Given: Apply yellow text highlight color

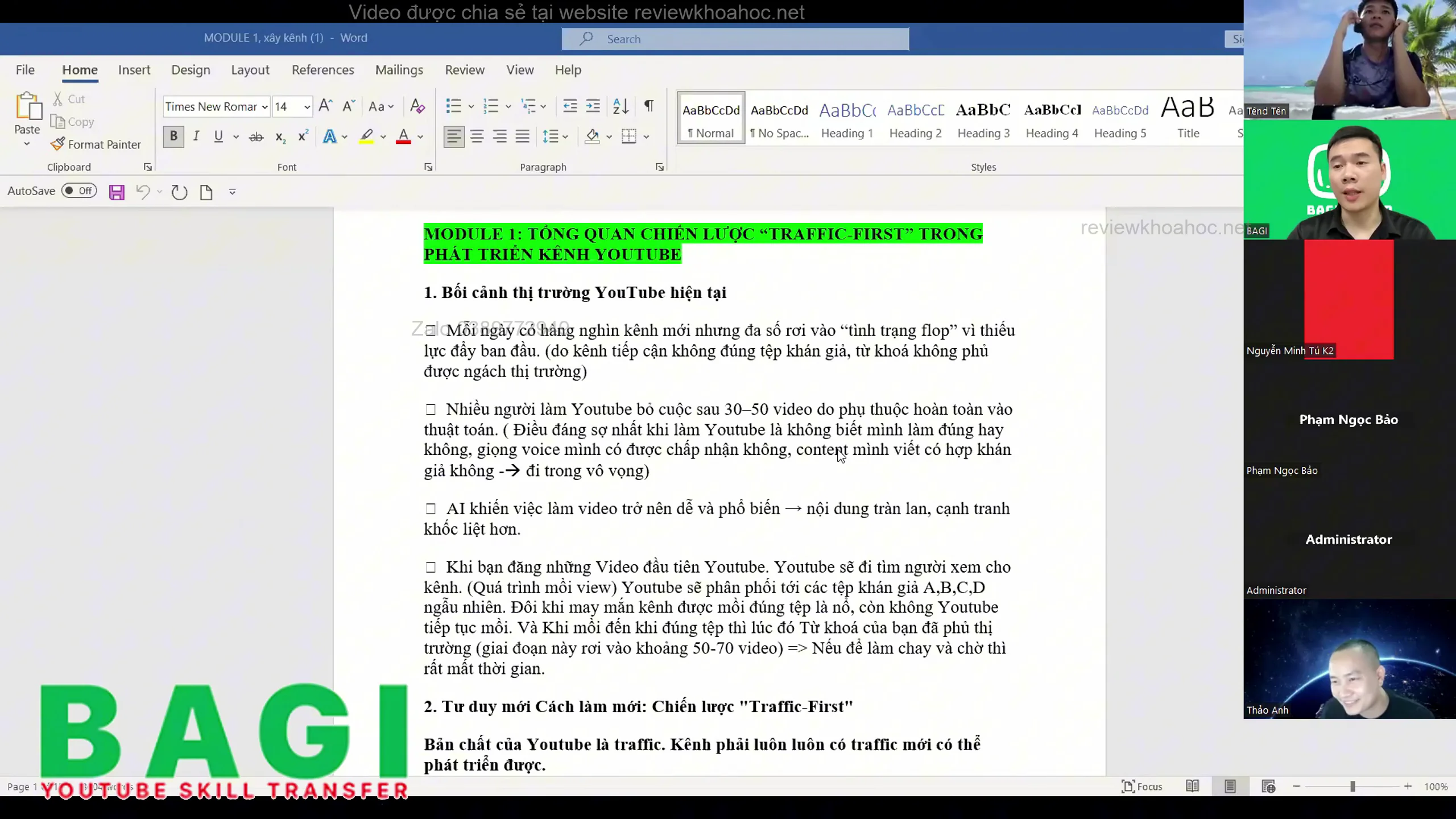Looking at the screenshot, I should click(x=366, y=136).
